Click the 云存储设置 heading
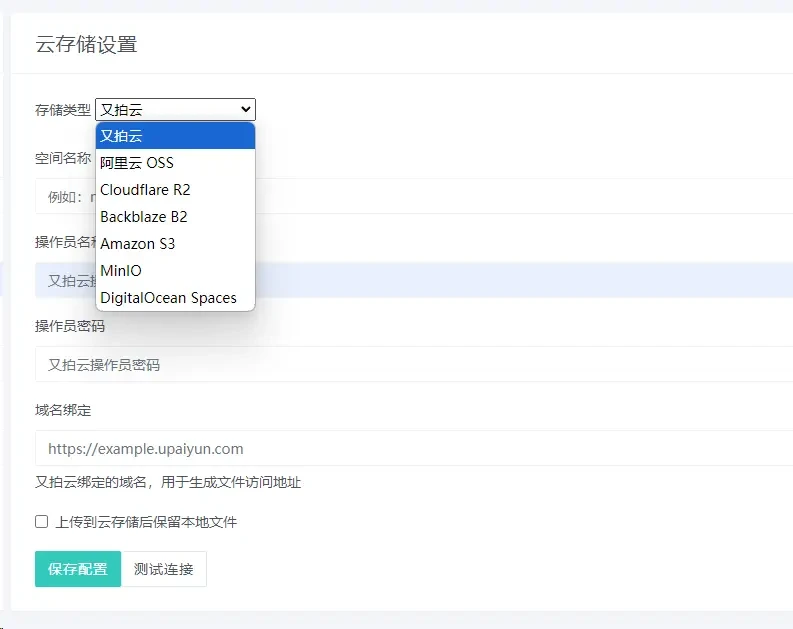Viewport: 793px width, 629px height. point(86,44)
